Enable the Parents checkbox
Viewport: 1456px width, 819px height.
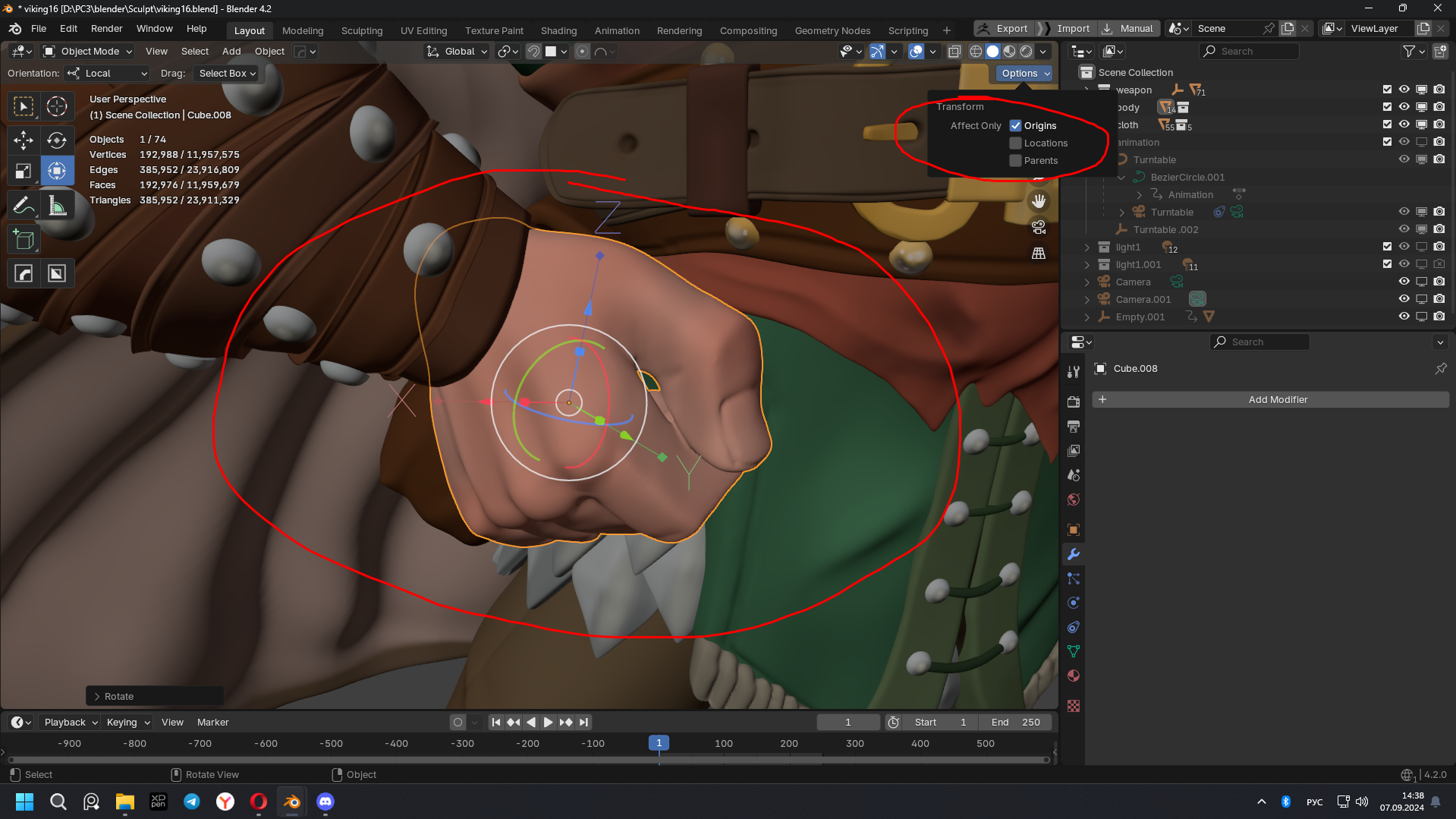pos(1015,161)
